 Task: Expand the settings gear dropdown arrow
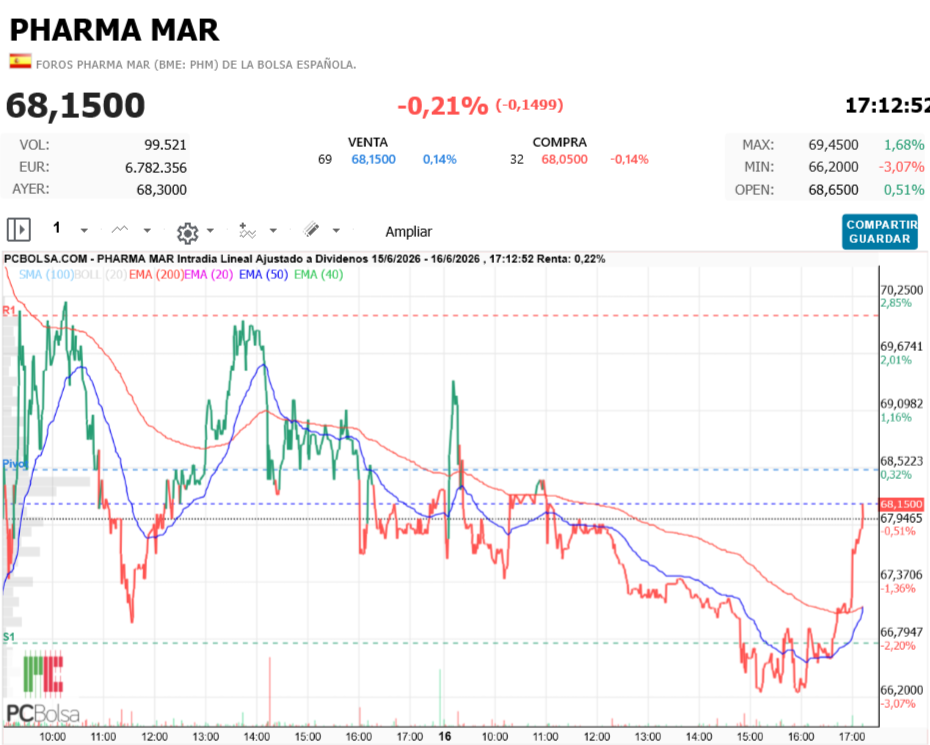pyautogui.click(x=210, y=230)
